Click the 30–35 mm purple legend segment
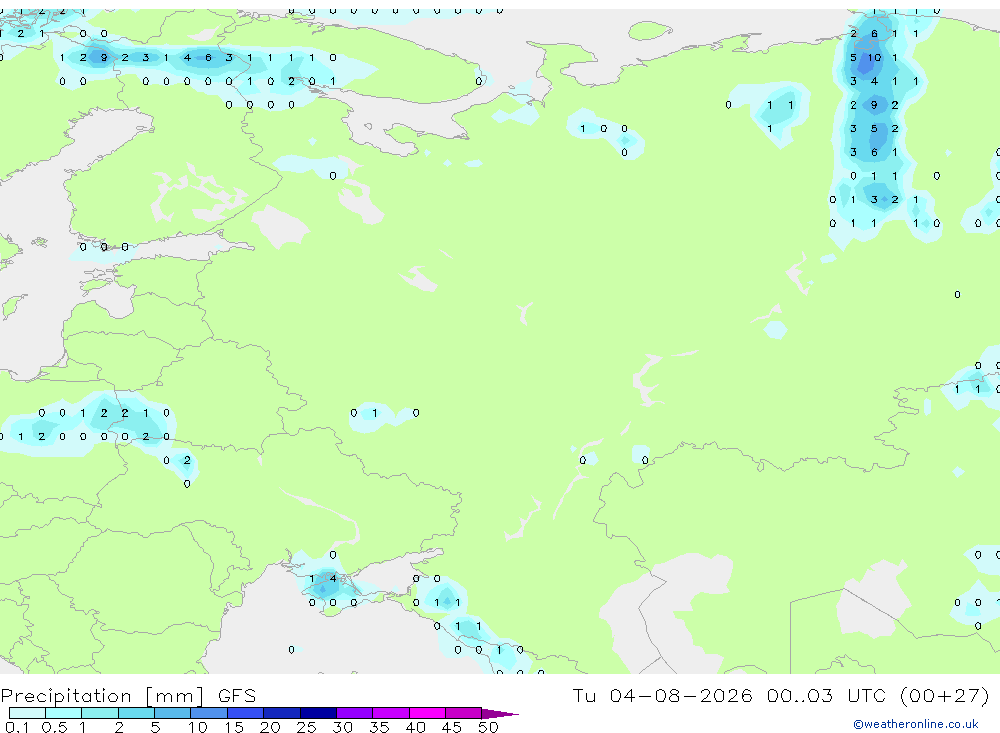 [354, 713]
